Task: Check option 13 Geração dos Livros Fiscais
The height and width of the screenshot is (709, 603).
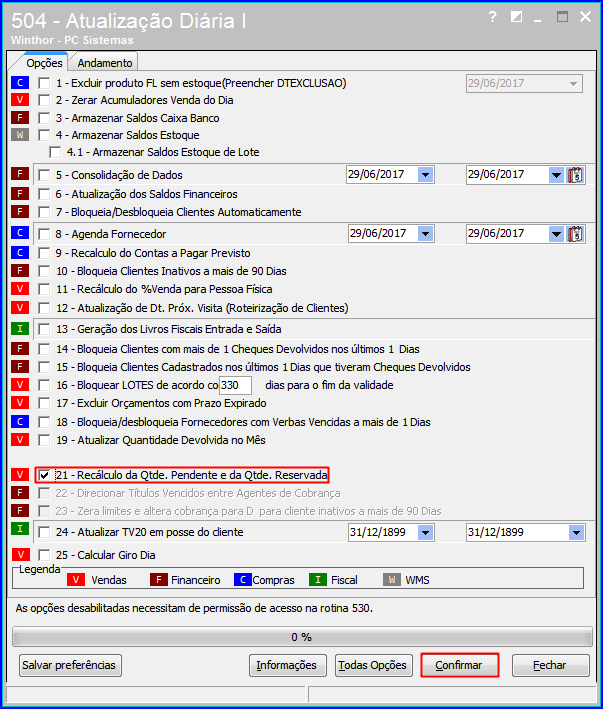Action: tap(44, 329)
